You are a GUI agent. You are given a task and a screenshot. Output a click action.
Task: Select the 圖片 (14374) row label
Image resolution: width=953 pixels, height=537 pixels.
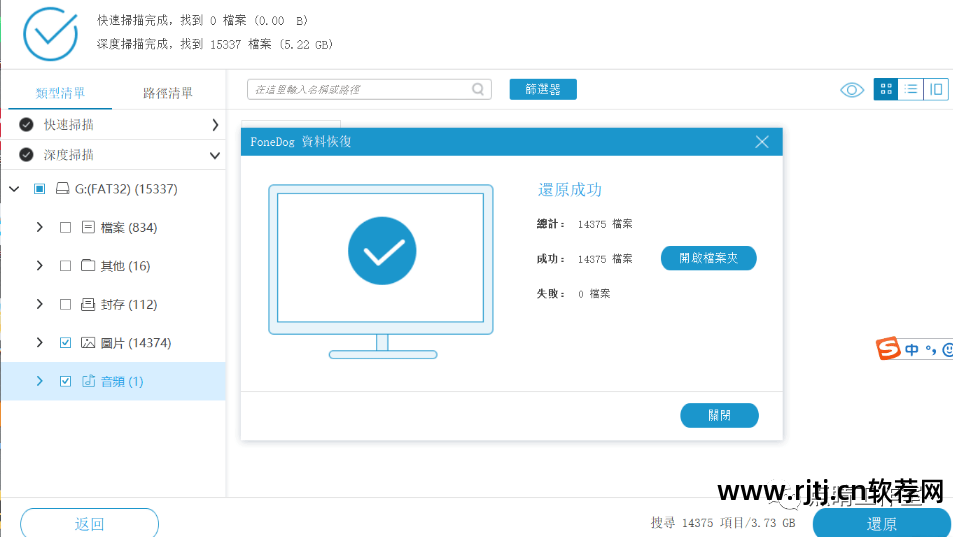(136, 343)
